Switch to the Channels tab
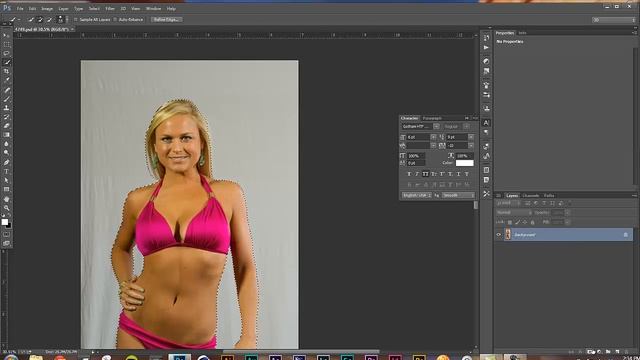The width and height of the screenshot is (640, 360). click(x=531, y=196)
